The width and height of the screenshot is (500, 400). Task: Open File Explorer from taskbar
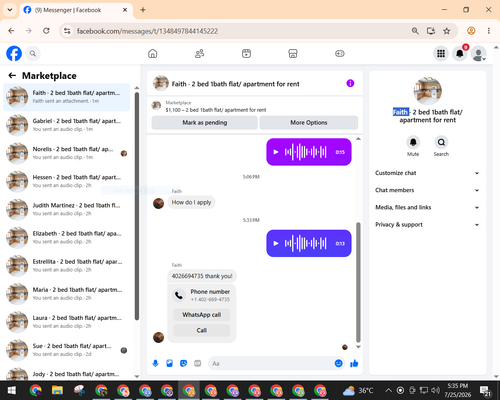point(57,390)
